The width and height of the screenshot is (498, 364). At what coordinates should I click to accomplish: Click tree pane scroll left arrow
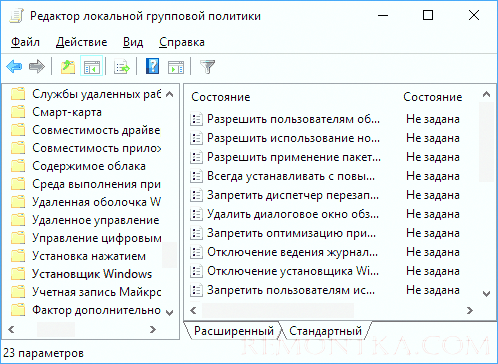pyautogui.click(x=11, y=329)
